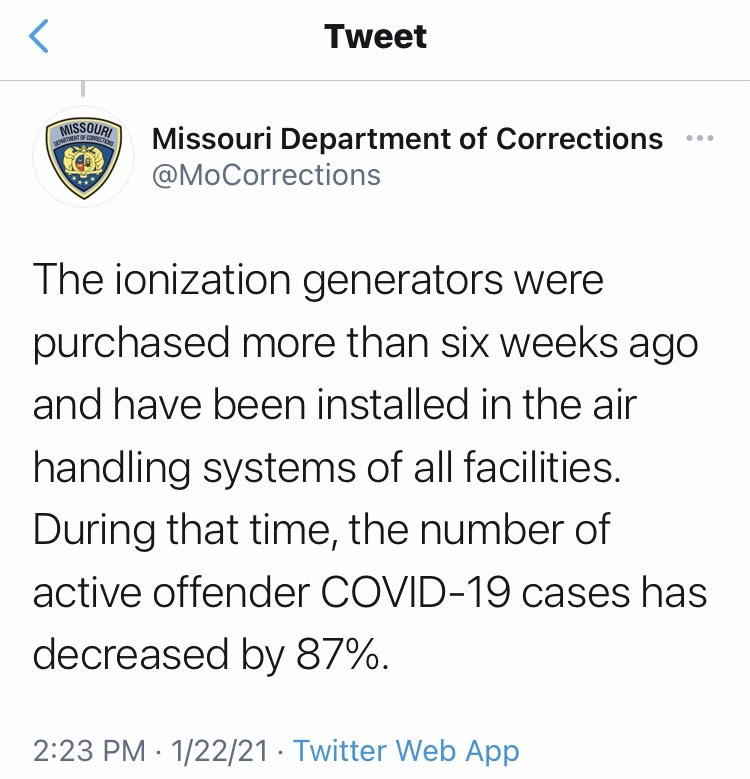Image resolution: width=750 pixels, height=779 pixels.
Task: Click the thread connector line above avatar
Action: (x=84, y=90)
